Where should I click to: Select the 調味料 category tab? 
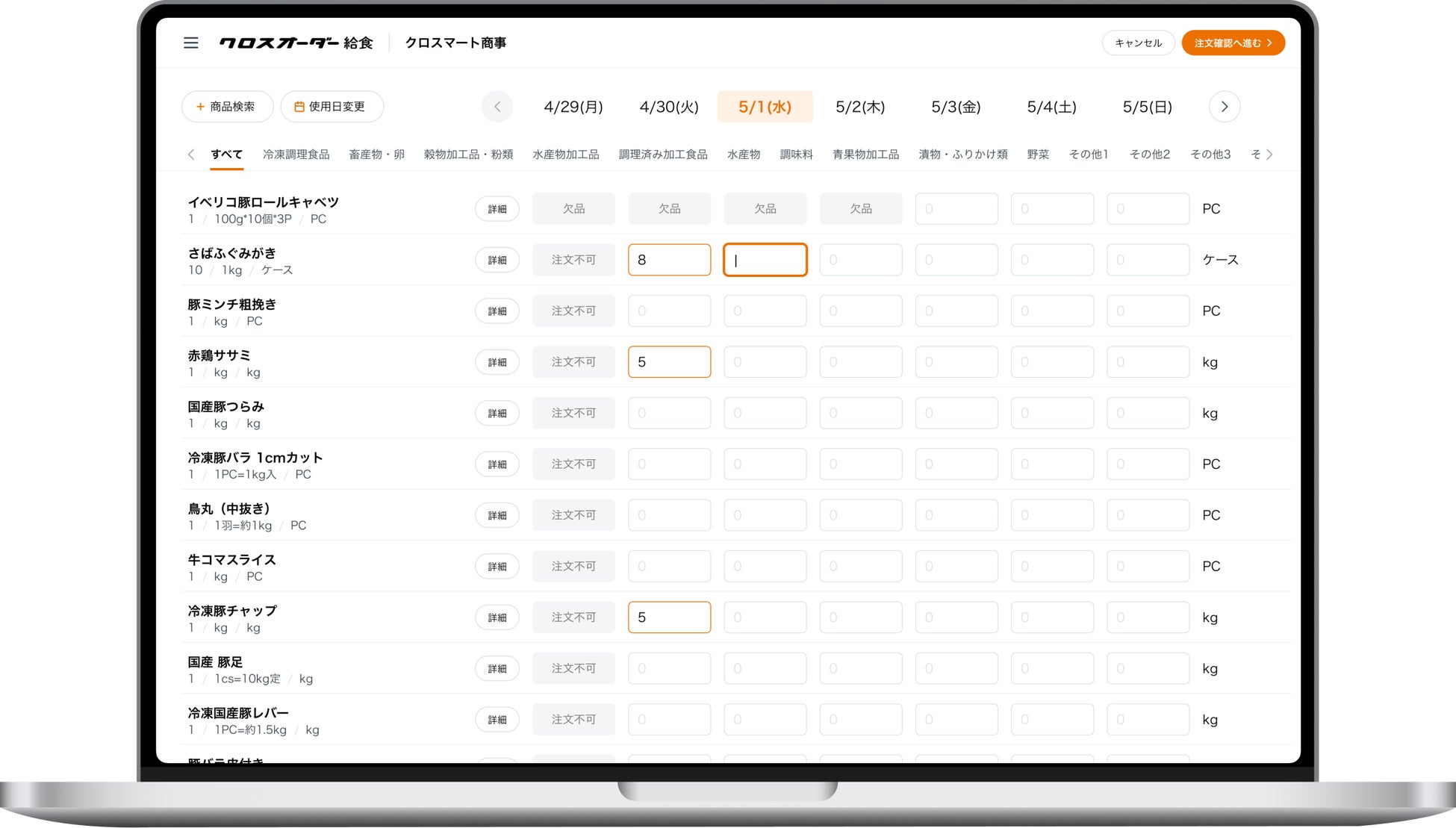click(x=796, y=155)
